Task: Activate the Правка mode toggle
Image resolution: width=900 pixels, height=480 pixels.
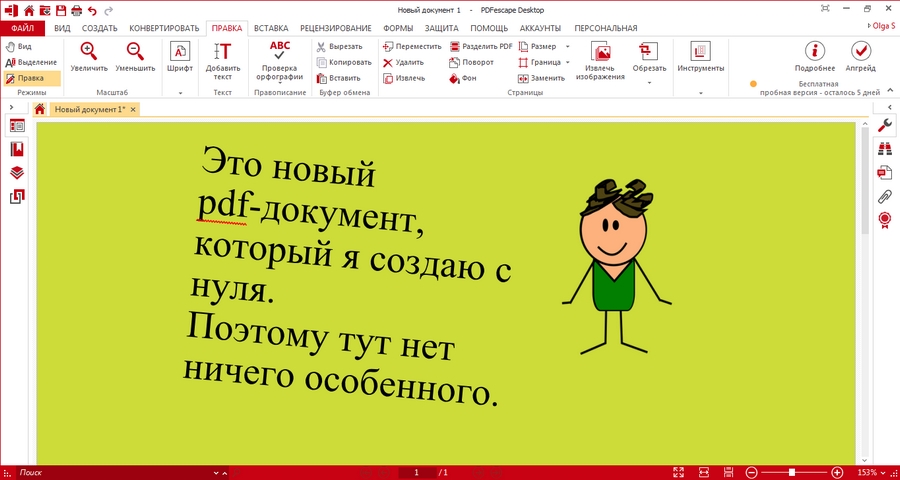Action: coord(30,77)
